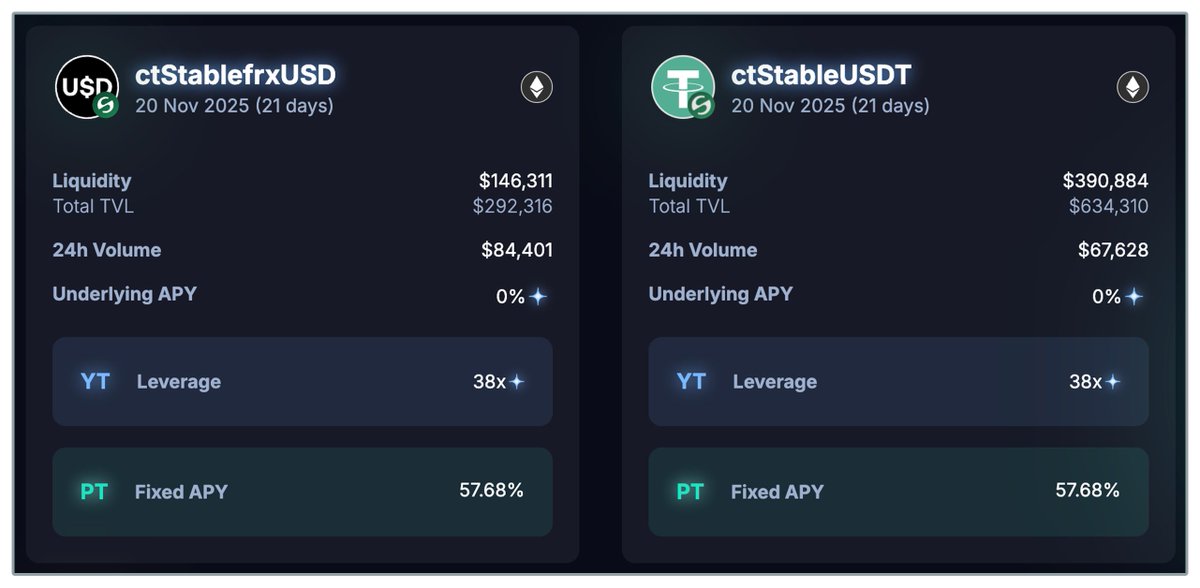This screenshot has height=588, width=1200.
Task: Click the $390,884 liquidity value
Action: (x=1105, y=181)
